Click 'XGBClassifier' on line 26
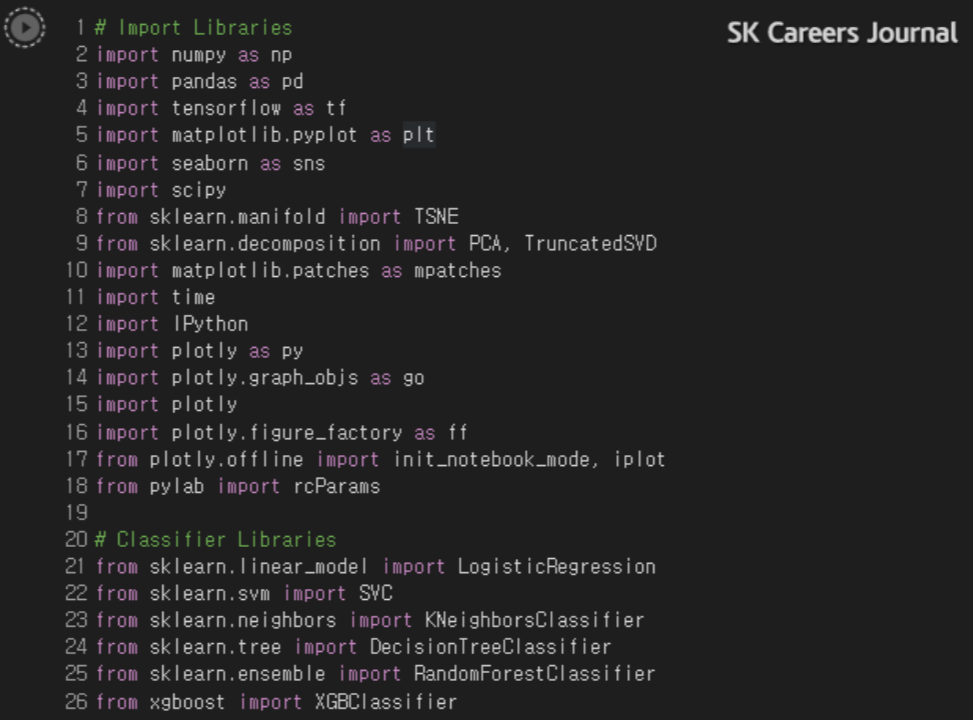Viewport: 973px width, 720px height. click(x=385, y=702)
